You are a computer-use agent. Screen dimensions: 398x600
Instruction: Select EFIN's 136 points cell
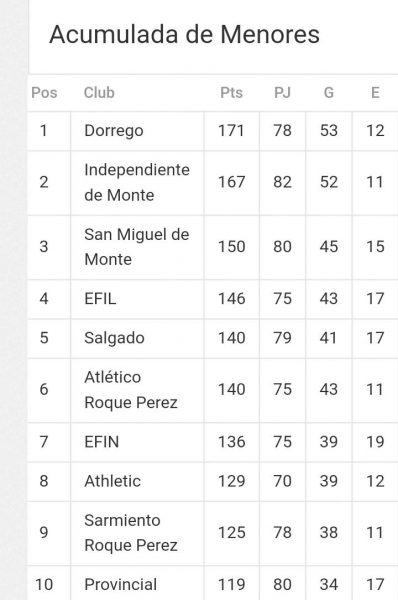[x=232, y=442]
